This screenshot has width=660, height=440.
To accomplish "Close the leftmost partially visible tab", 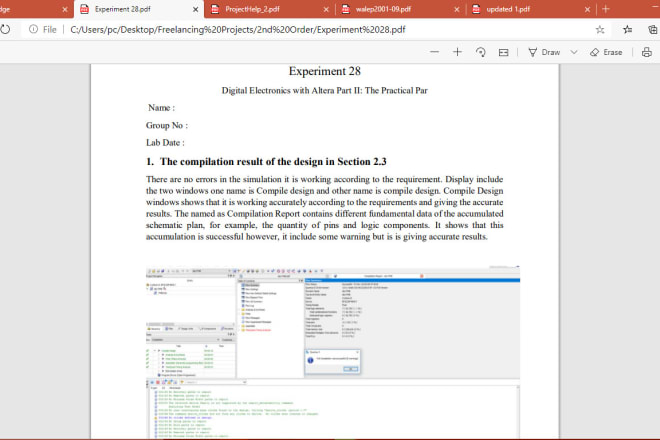I will tap(65, 9).
